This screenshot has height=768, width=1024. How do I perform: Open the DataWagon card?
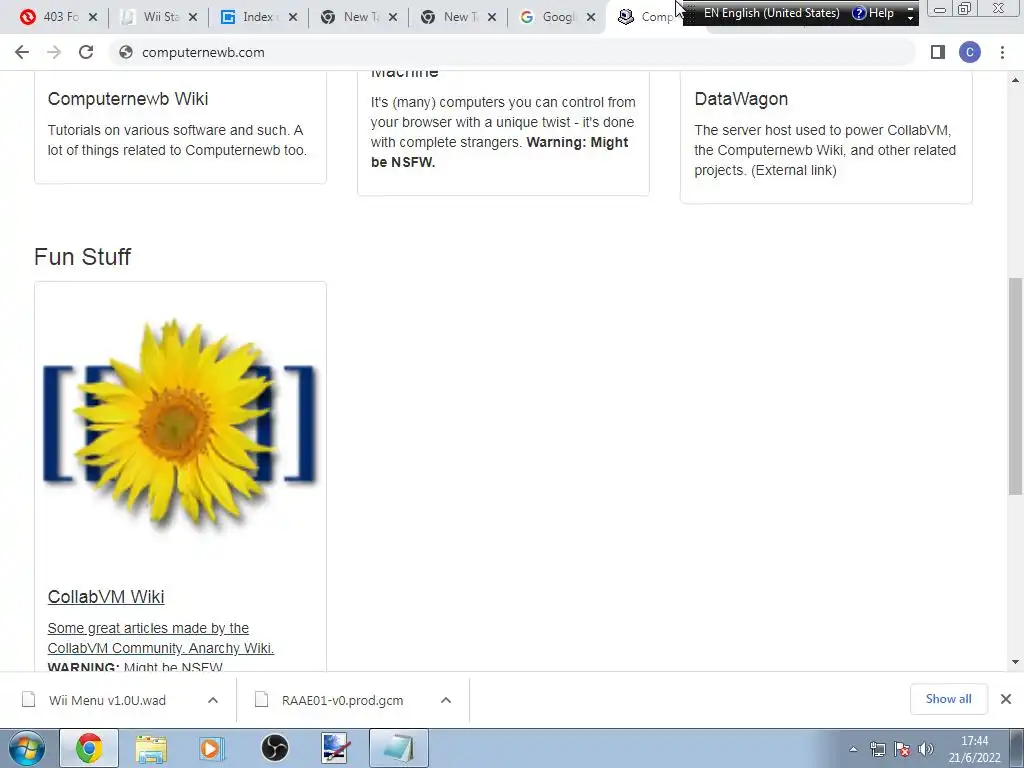pyautogui.click(x=826, y=137)
